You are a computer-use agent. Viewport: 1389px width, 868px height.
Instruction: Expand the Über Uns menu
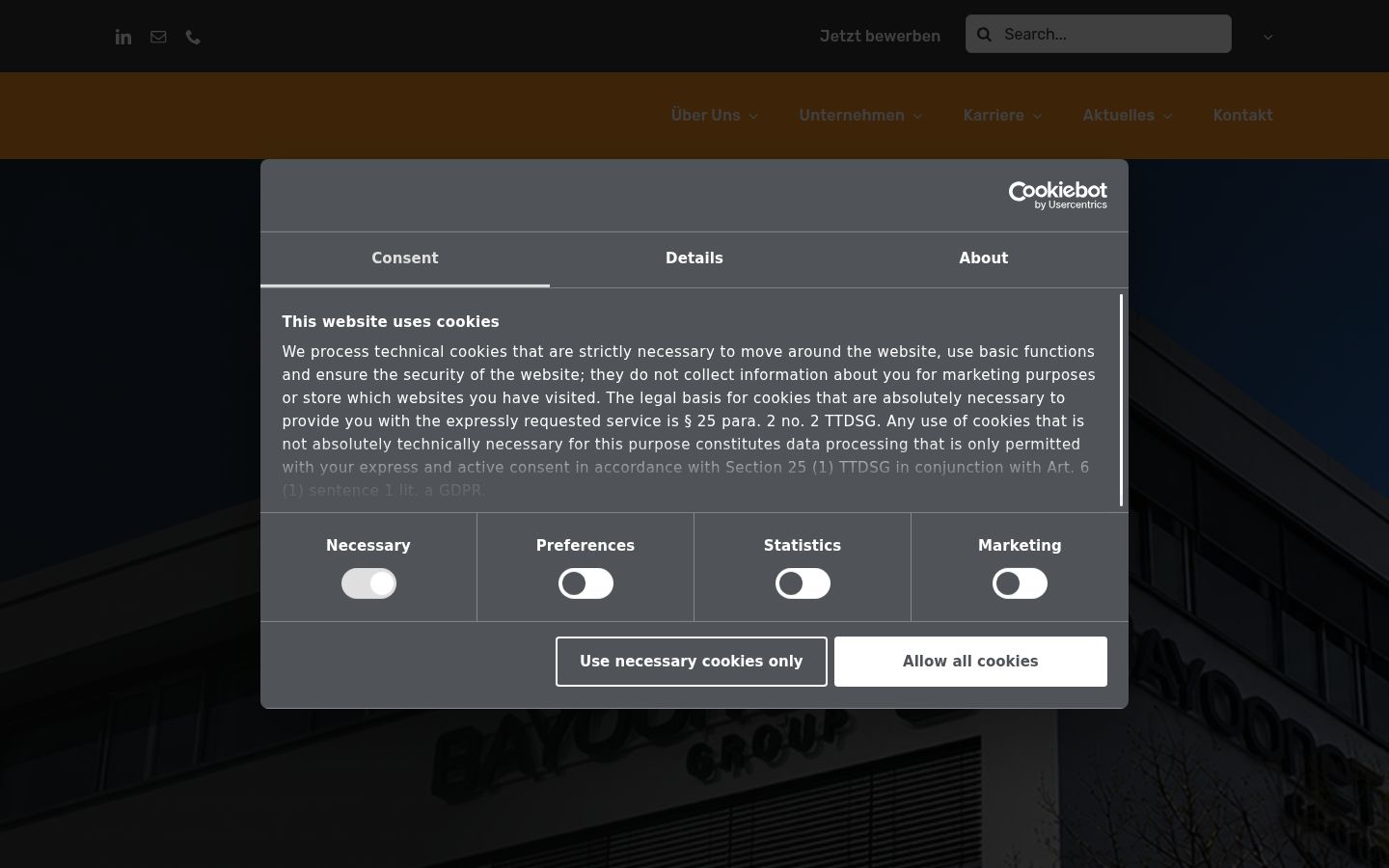coord(715,116)
